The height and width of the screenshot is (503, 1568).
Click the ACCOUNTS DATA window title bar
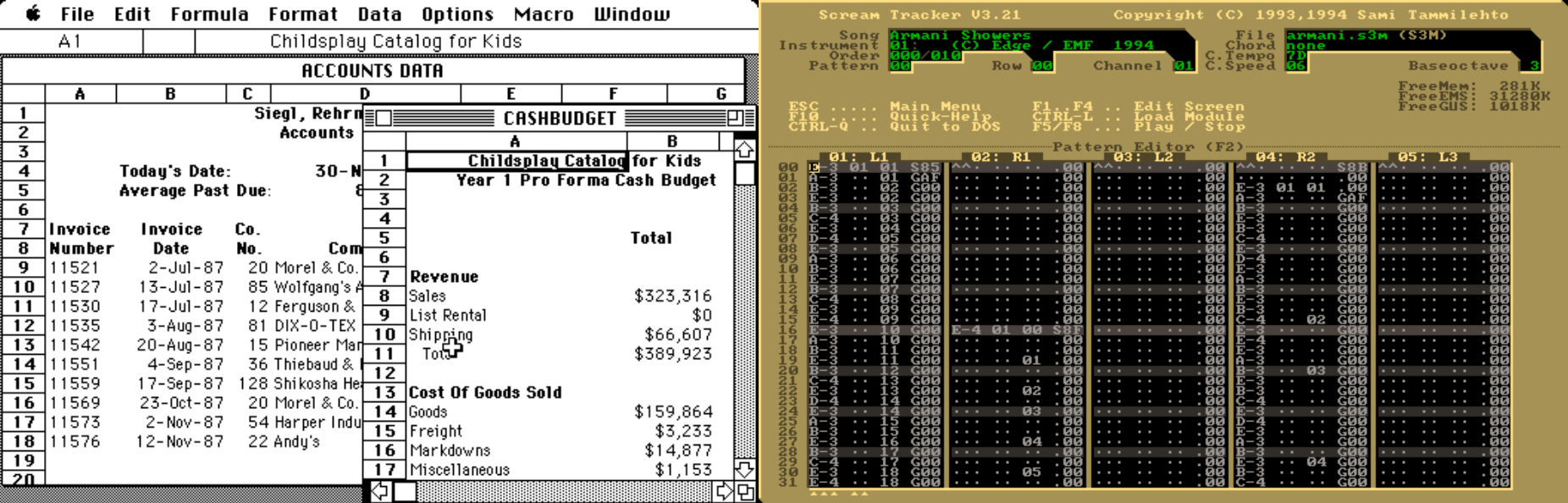373,70
